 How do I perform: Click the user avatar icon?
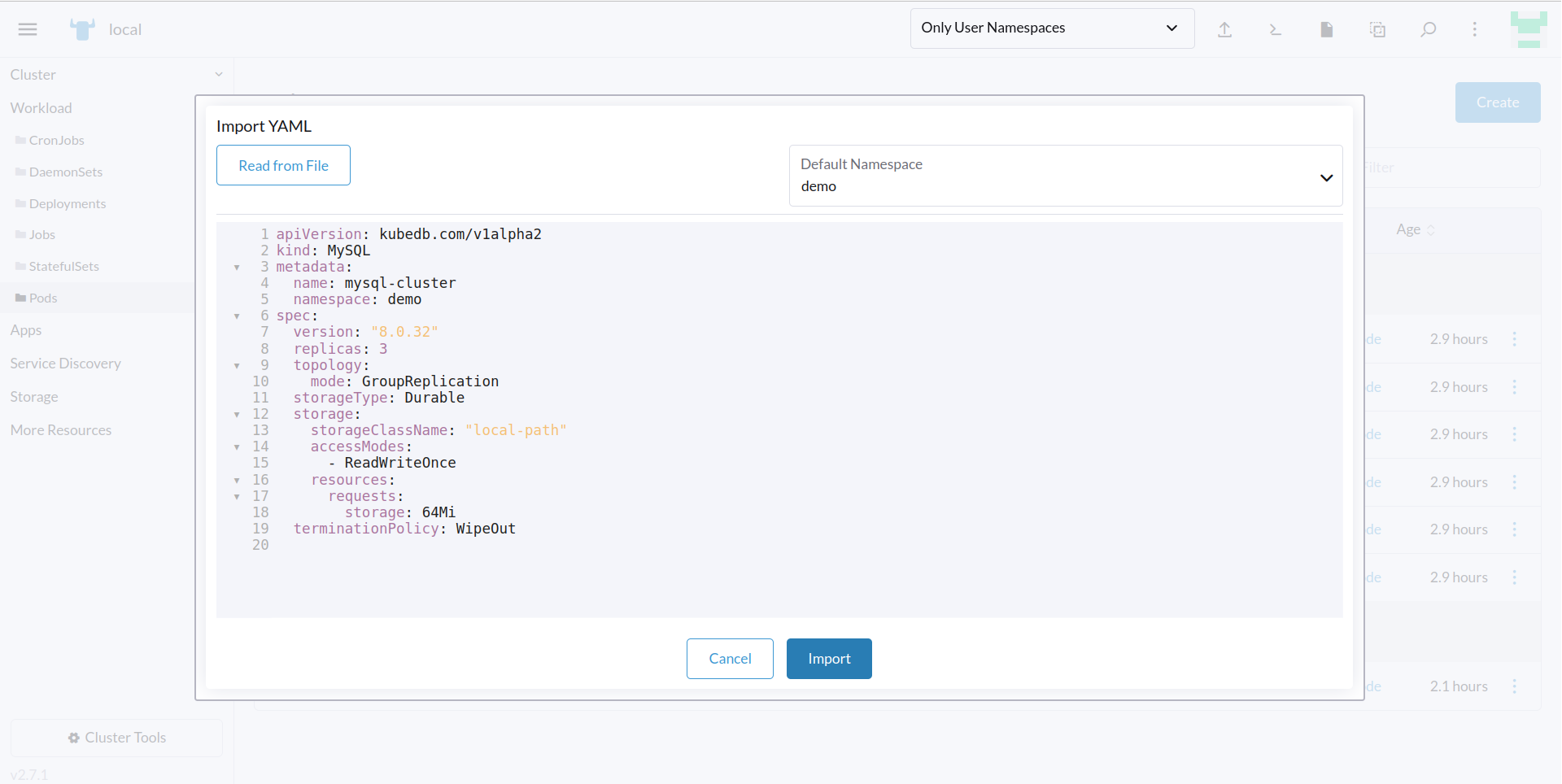(x=1528, y=29)
